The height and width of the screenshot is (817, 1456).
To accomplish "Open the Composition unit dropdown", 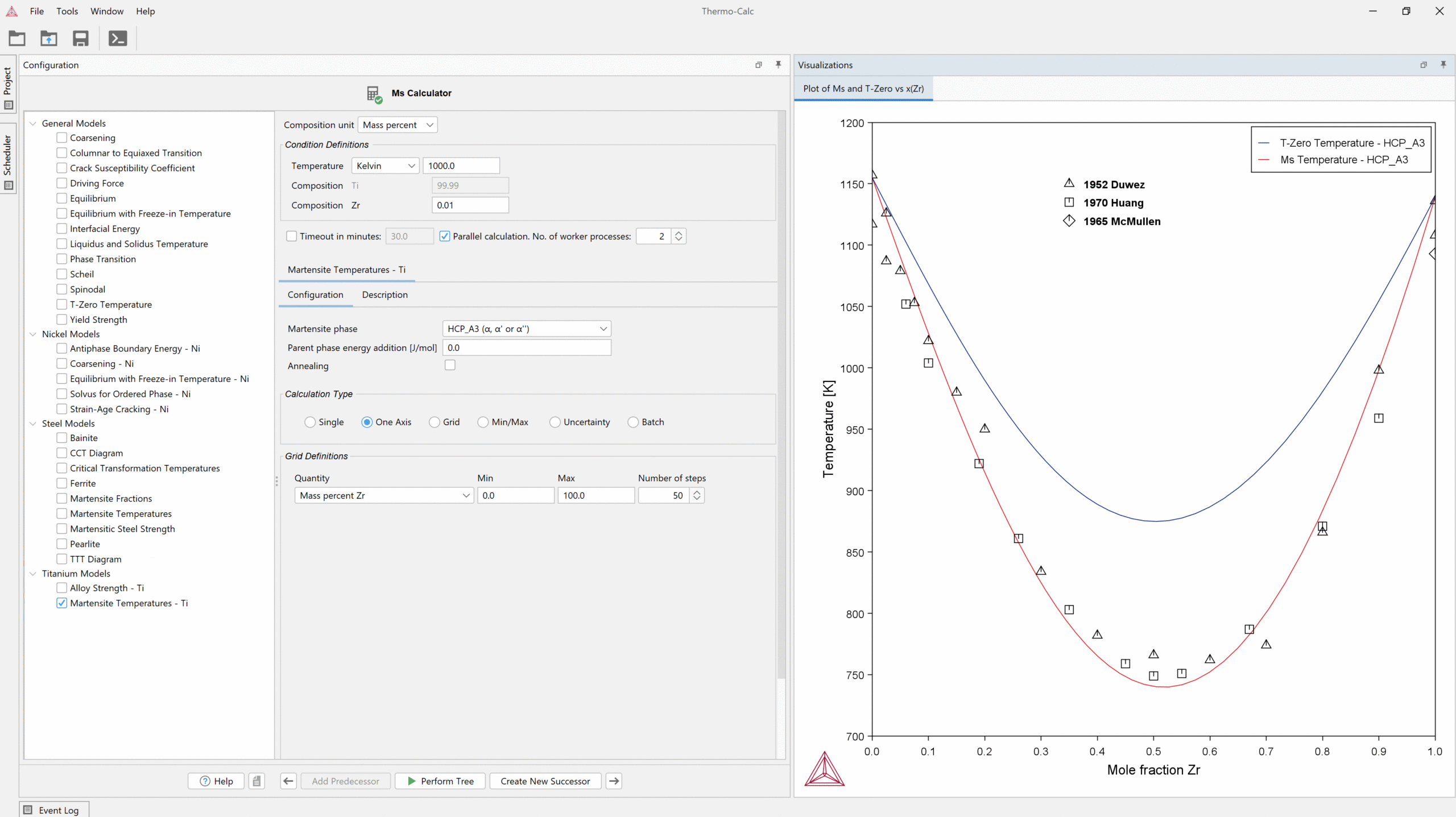I will click(398, 125).
